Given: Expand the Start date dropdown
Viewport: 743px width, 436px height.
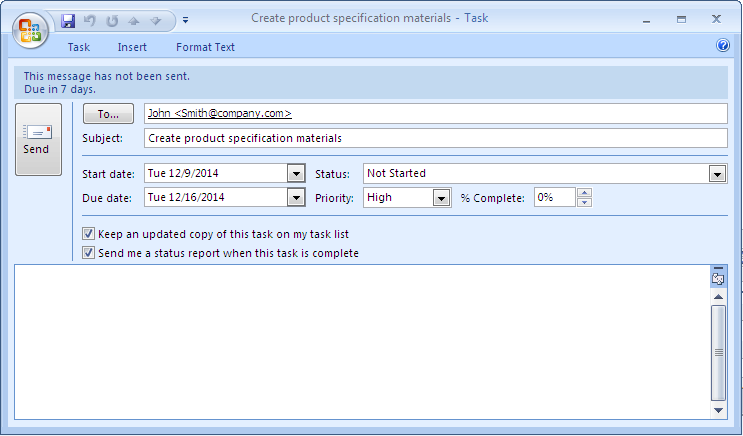Looking at the screenshot, I should point(295,174).
